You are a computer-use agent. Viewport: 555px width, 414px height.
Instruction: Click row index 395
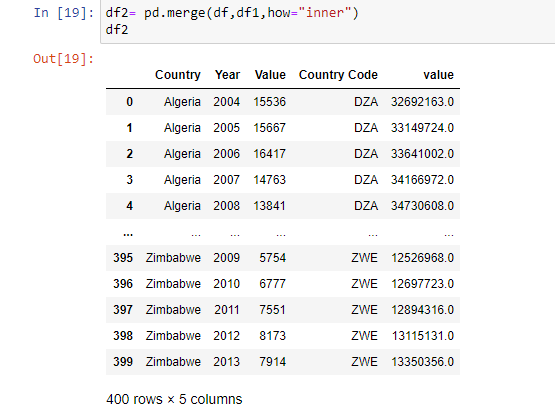pyautogui.click(x=123, y=258)
